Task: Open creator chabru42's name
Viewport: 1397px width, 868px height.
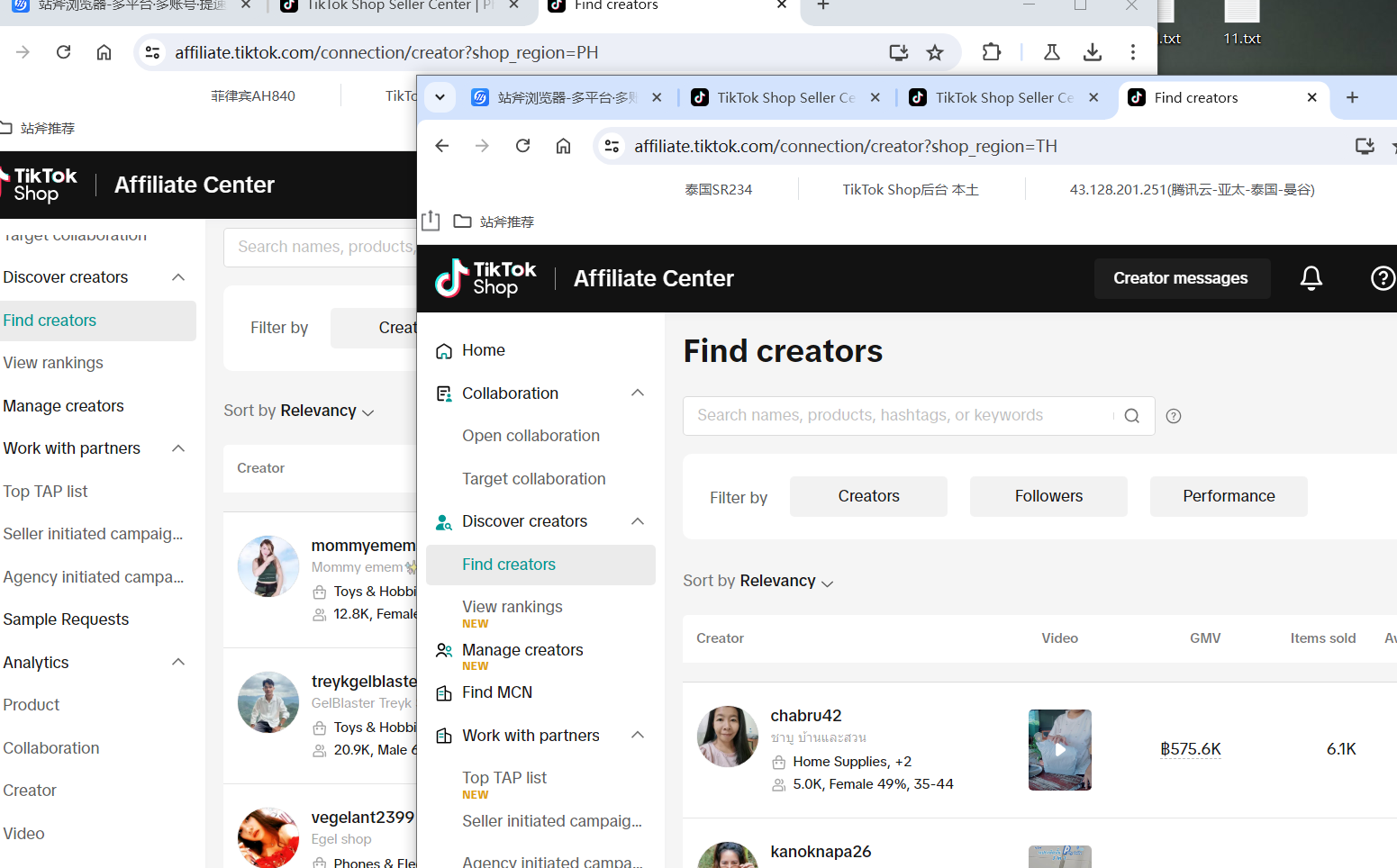Action: (806, 716)
